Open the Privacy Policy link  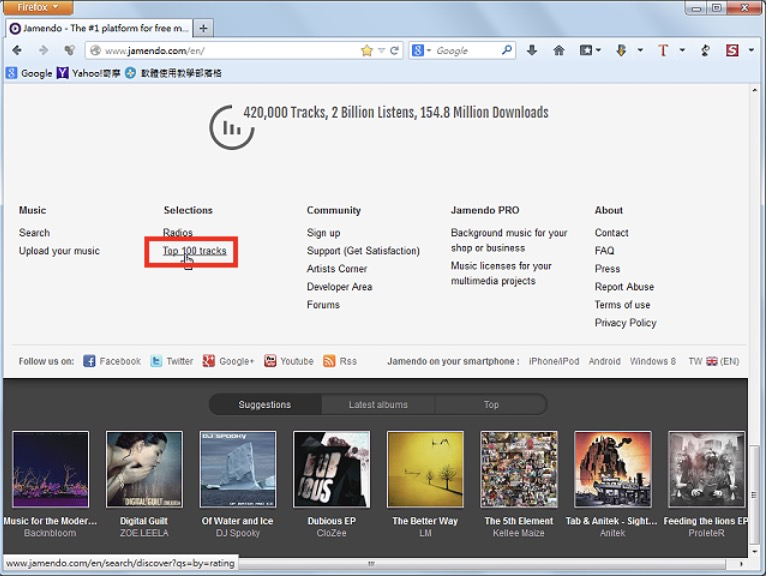pyautogui.click(x=625, y=323)
